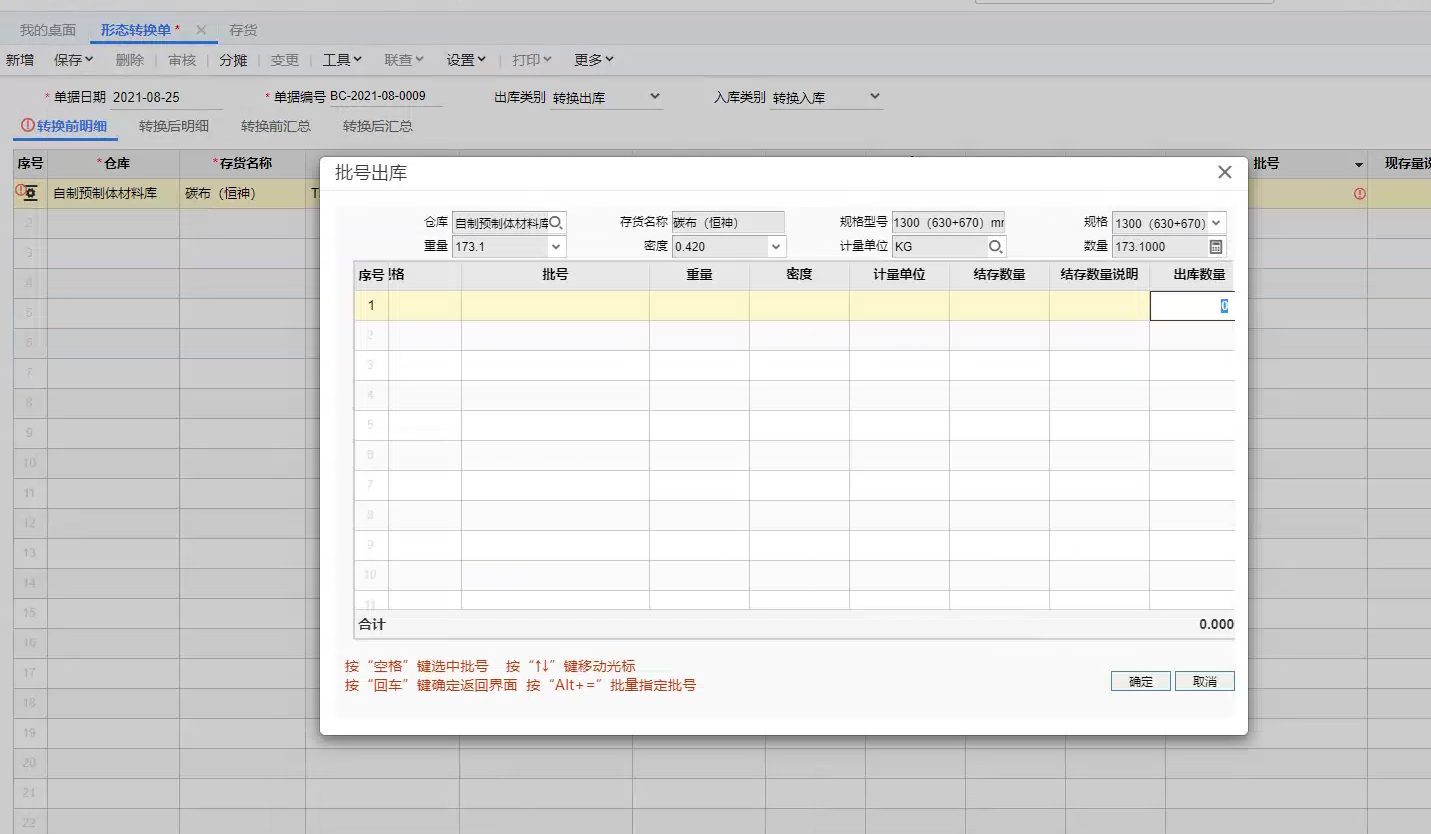Click the 存货名称 column header in main grid

[242, 163]
